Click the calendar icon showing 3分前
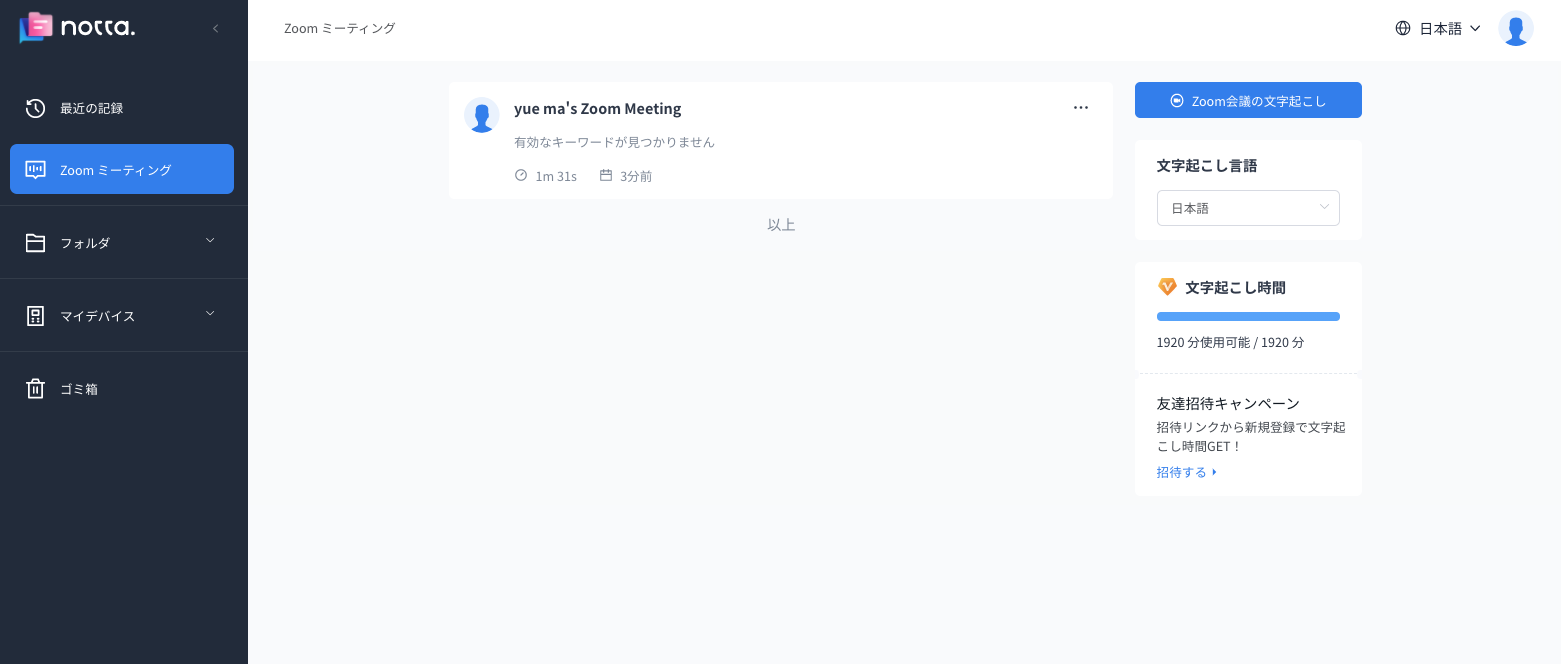 [x=607, y=174]
